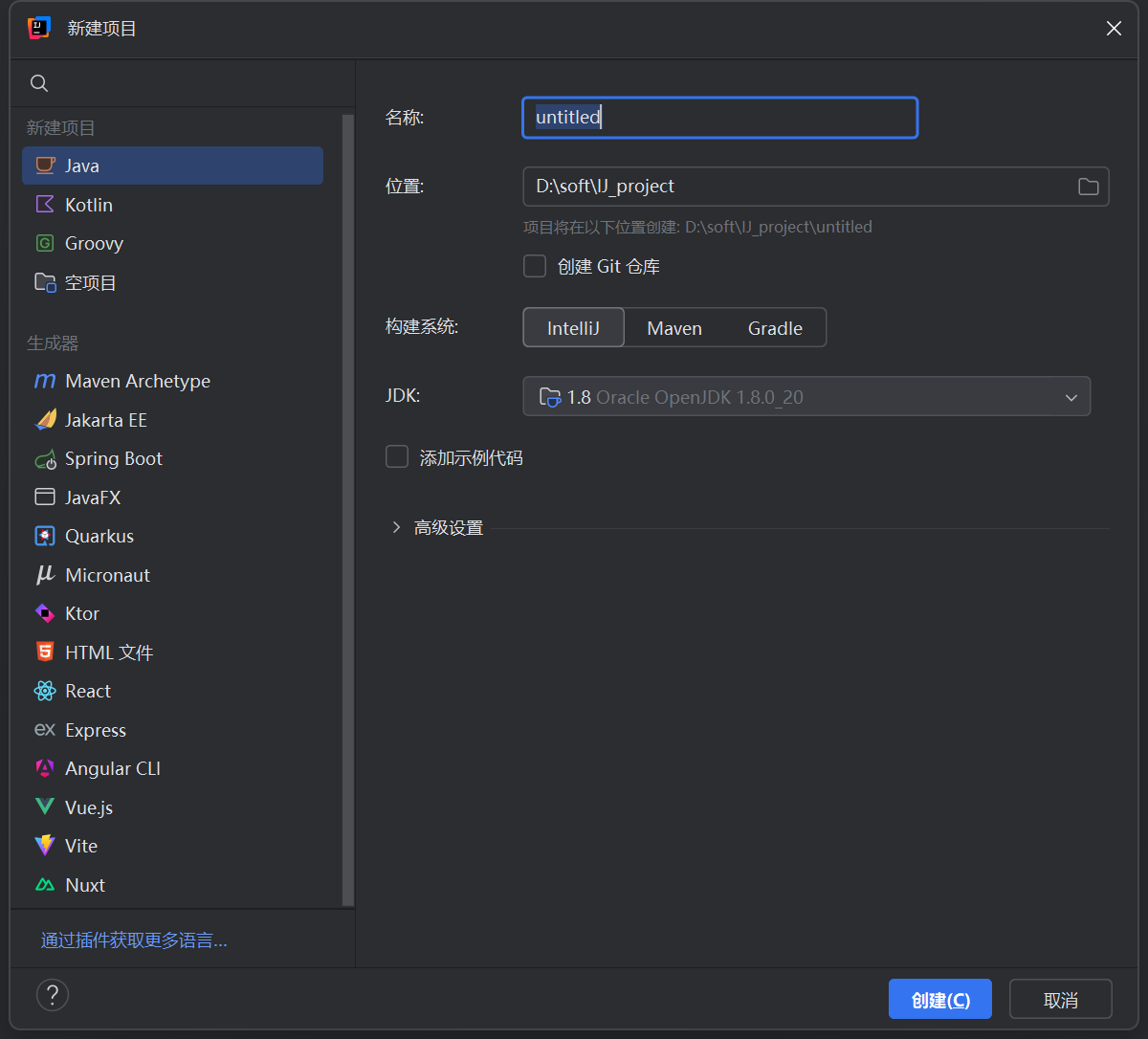Select the Kotlin language icon

(44, 204)
